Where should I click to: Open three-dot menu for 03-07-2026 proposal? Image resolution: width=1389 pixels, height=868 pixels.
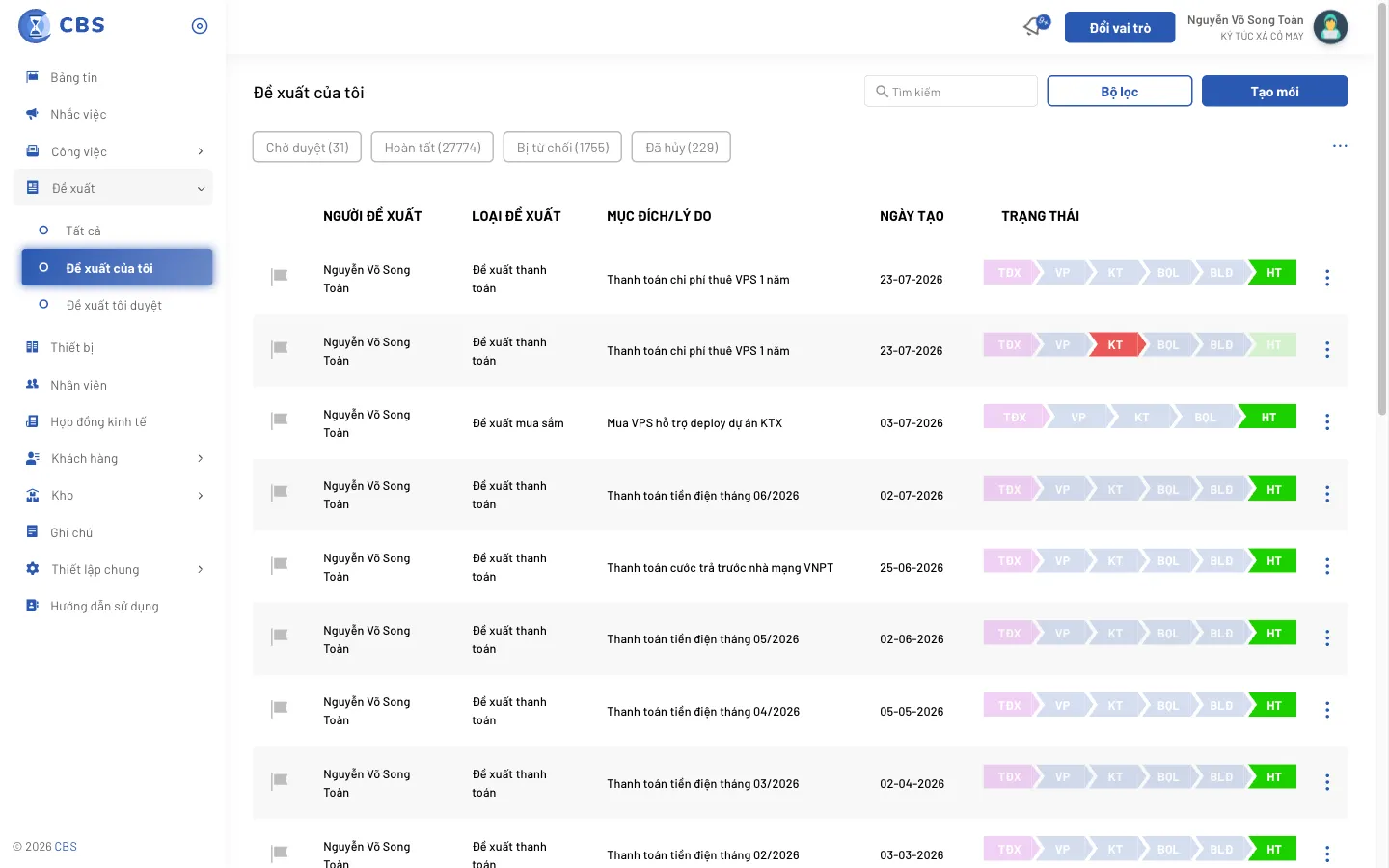pos(1327,422)
